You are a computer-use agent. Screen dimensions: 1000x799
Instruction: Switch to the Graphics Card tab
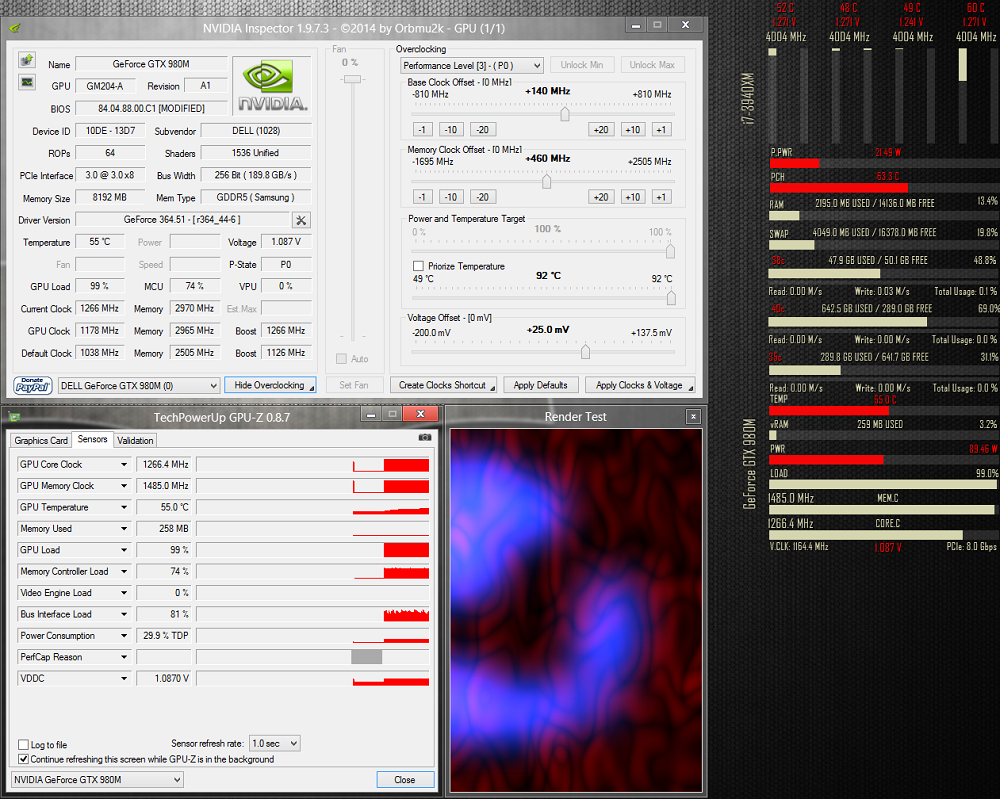[41, 441]
